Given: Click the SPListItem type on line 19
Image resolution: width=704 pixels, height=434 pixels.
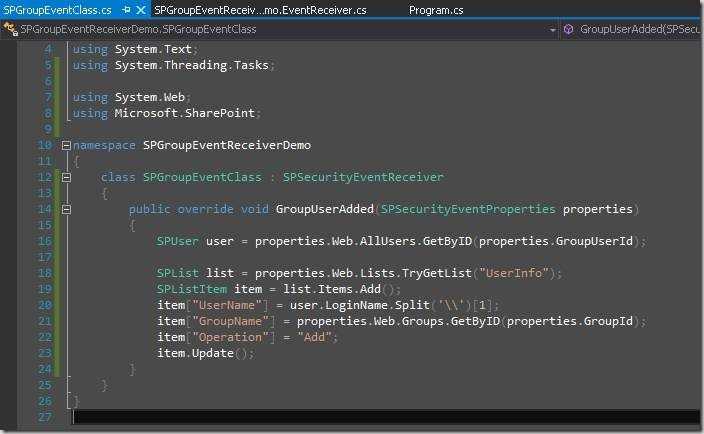Looking at the screenshot, I should [x=192, y=289].
